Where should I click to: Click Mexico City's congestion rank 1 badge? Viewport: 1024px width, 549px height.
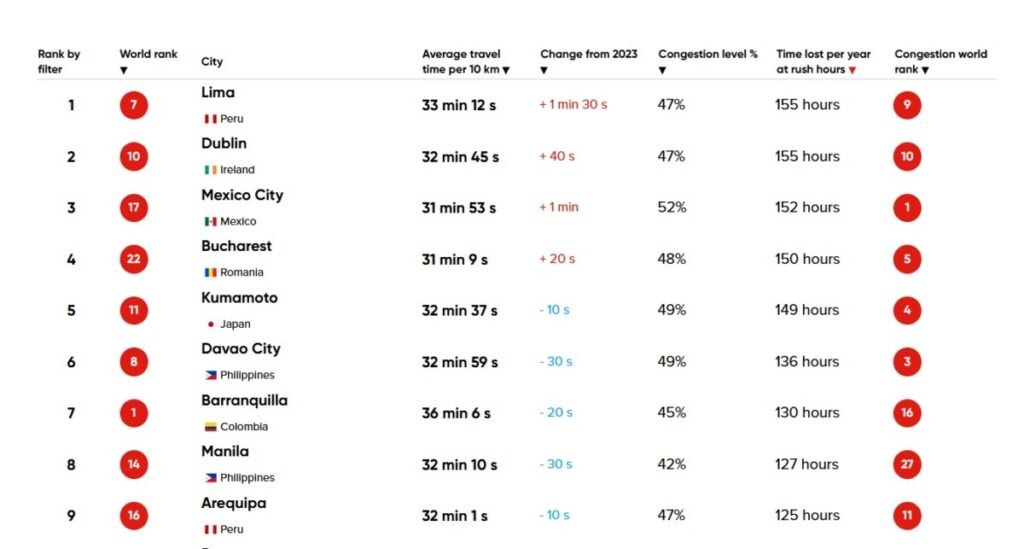(907, 208)
